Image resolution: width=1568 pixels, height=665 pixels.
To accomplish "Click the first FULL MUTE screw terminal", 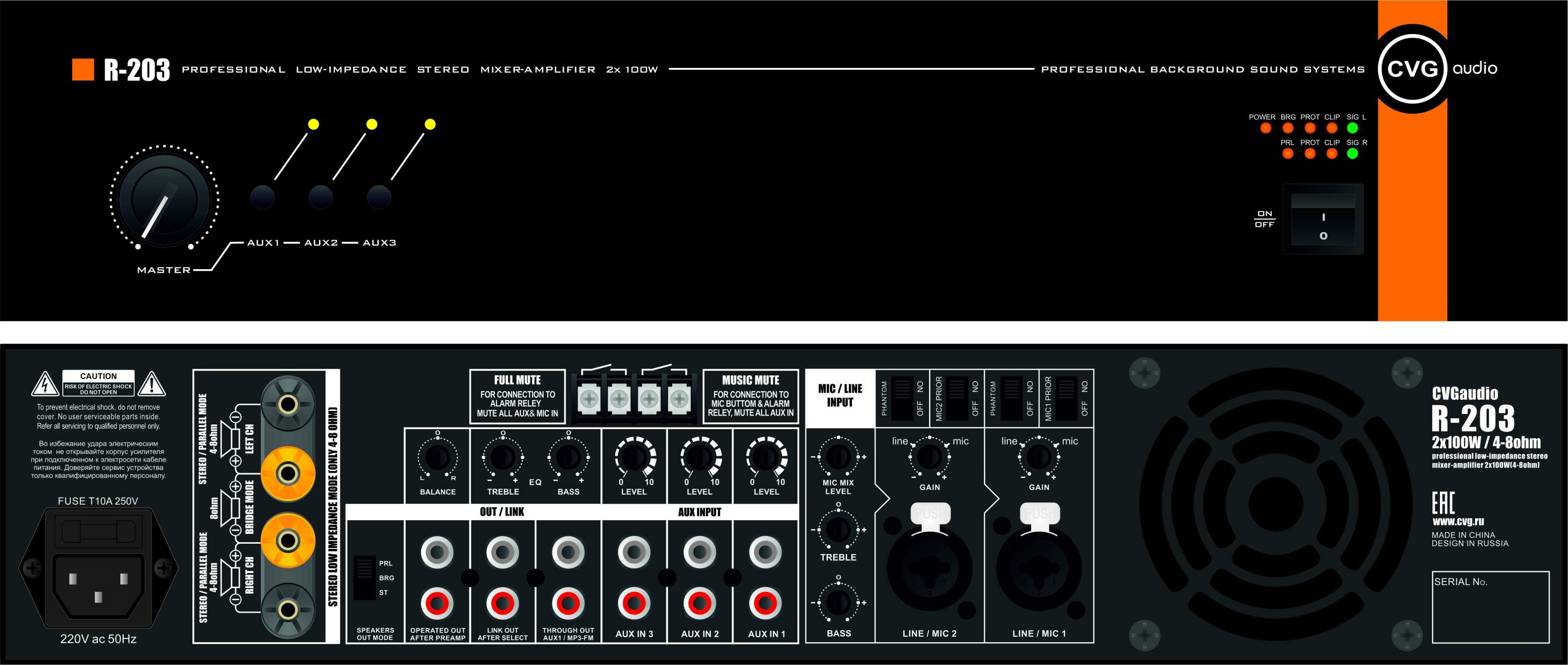I will point(589,399).
